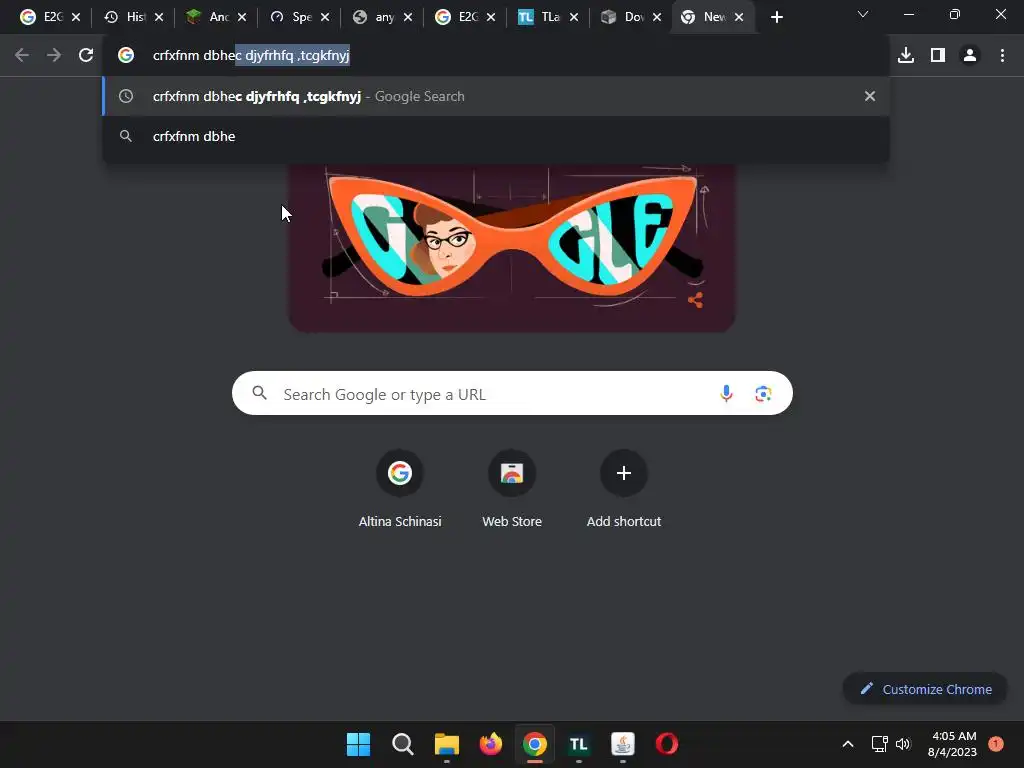Click the Search Google or type a URL box
Image resolution: width=1024 pixels, height=768 pixels.
(512, 393)
